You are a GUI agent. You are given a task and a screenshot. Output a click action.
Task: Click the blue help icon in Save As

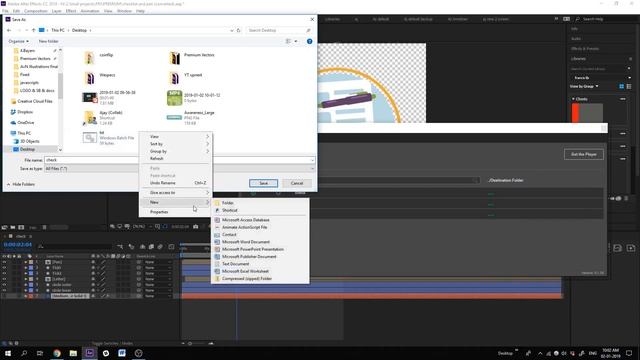pyautogui.click(x=309, y=41)
